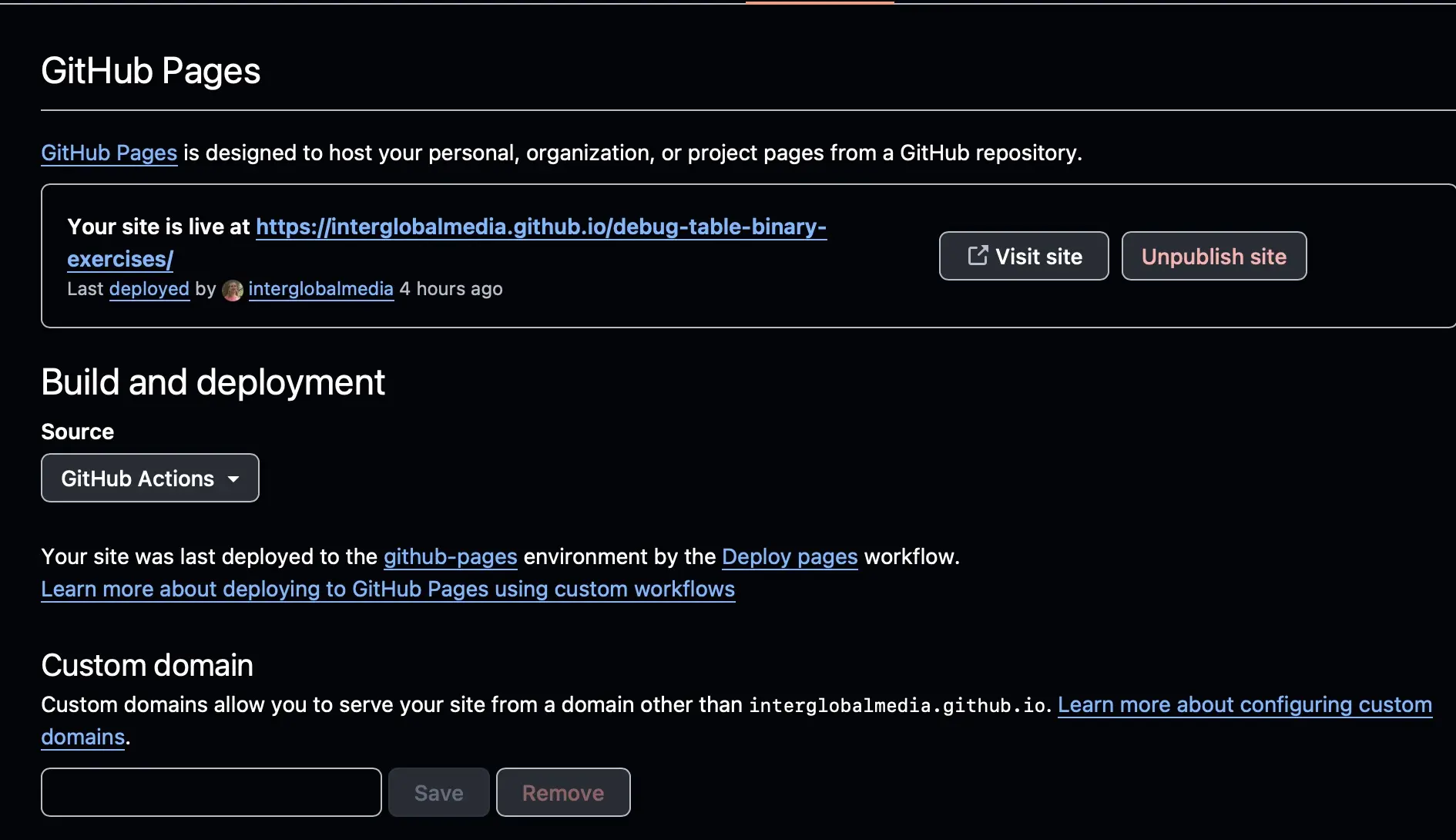Open the GitHub Actions source dropdown
The width and height of the screenshot is (1456, 840).
[x=150, y=478]
